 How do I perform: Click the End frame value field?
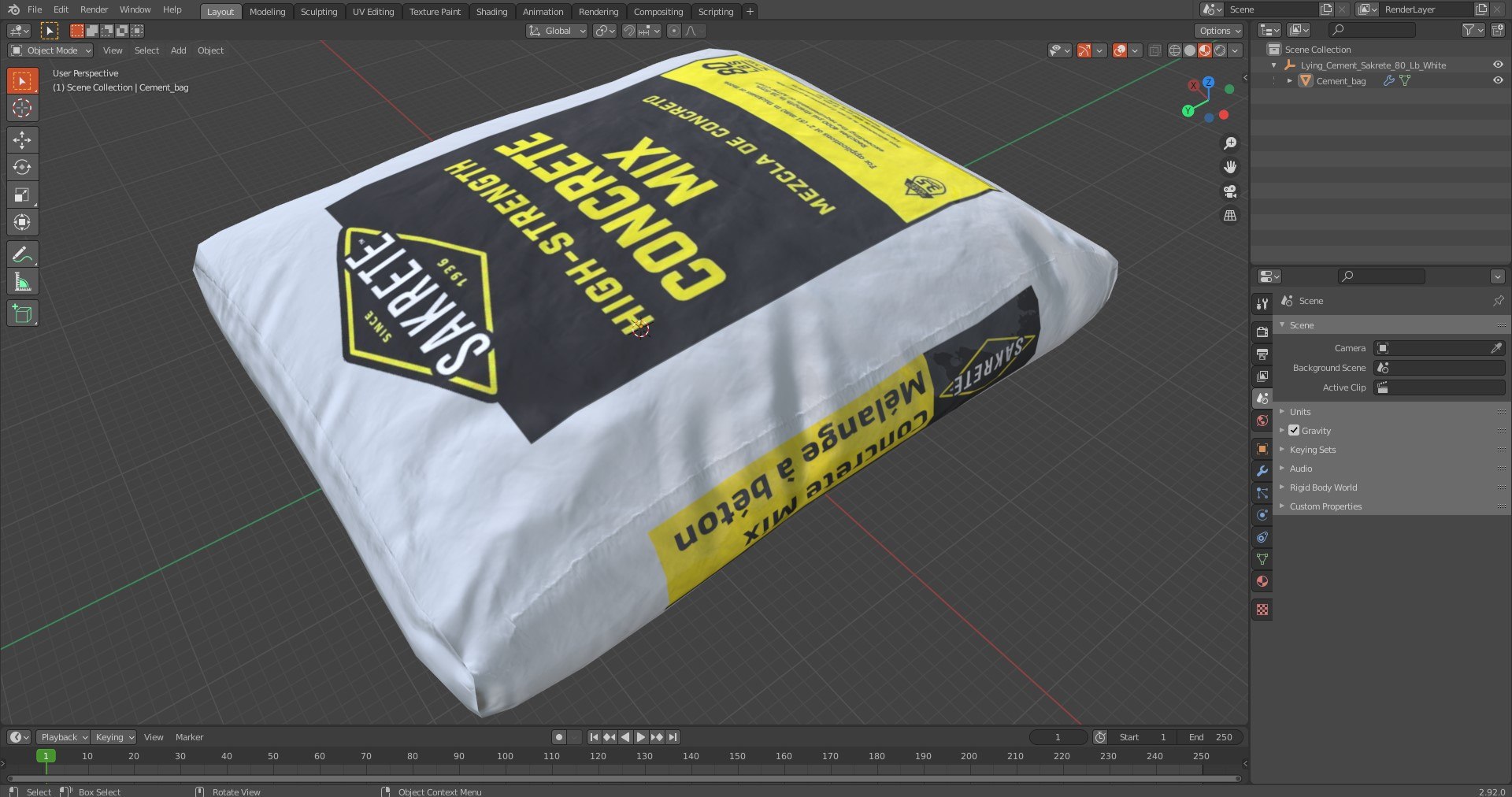click(1211, 737)
